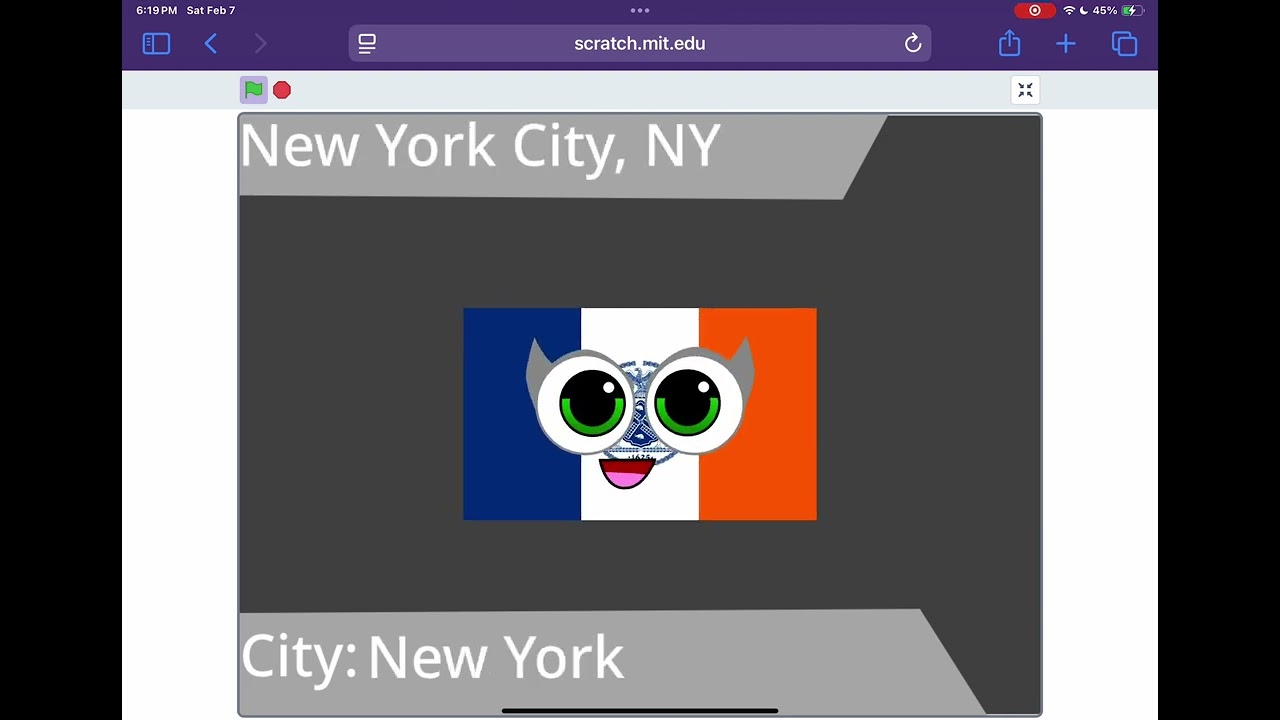Tap the 6:19 PM clock in status bar
This screenshot has width=1280, height=720.
coord(156,11)
